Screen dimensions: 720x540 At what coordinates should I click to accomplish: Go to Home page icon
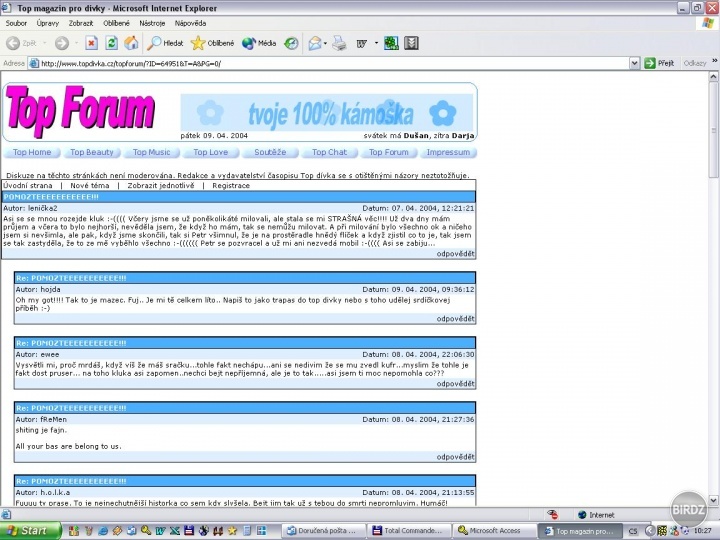pyautogui.click(x=131, y=43)
